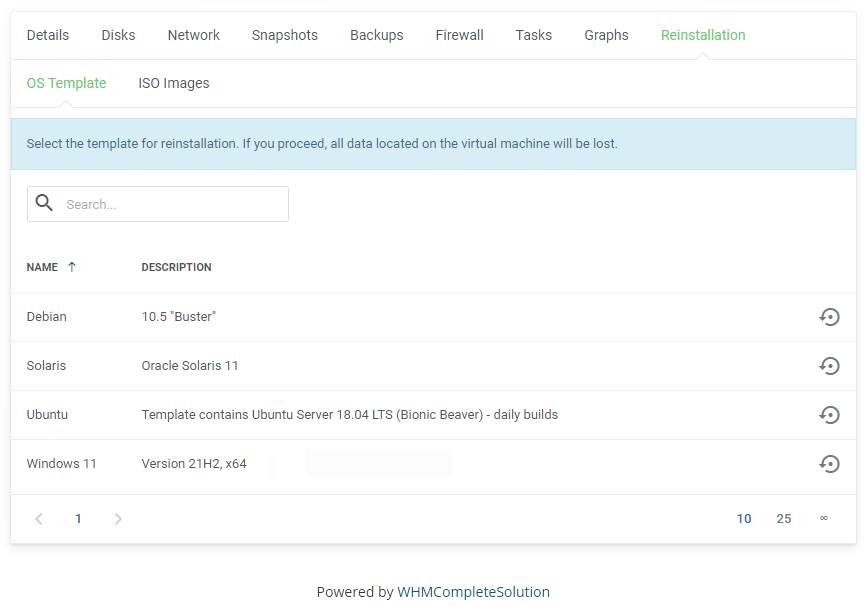Click the reinstall icon for Solaris
This screenshot has height=606, width=868.
(828, 366)
